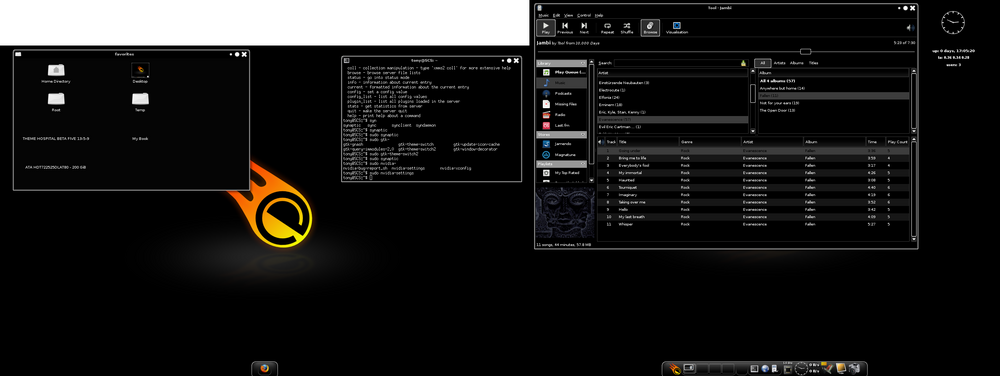Image resolution: width=1000 pixels, height=376 pixels.
Task: Select Music in the Library sidebar
Action: tap(561, 83)
